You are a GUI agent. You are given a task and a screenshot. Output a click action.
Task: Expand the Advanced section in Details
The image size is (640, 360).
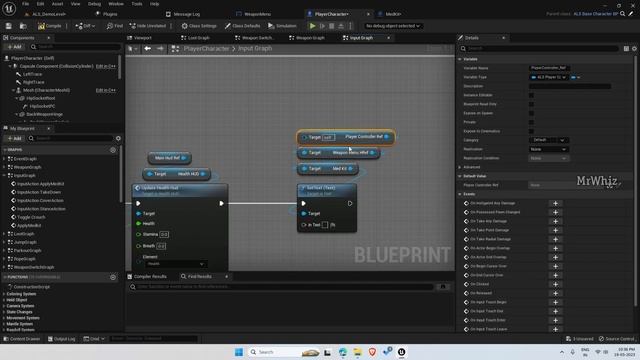[460, 167]
